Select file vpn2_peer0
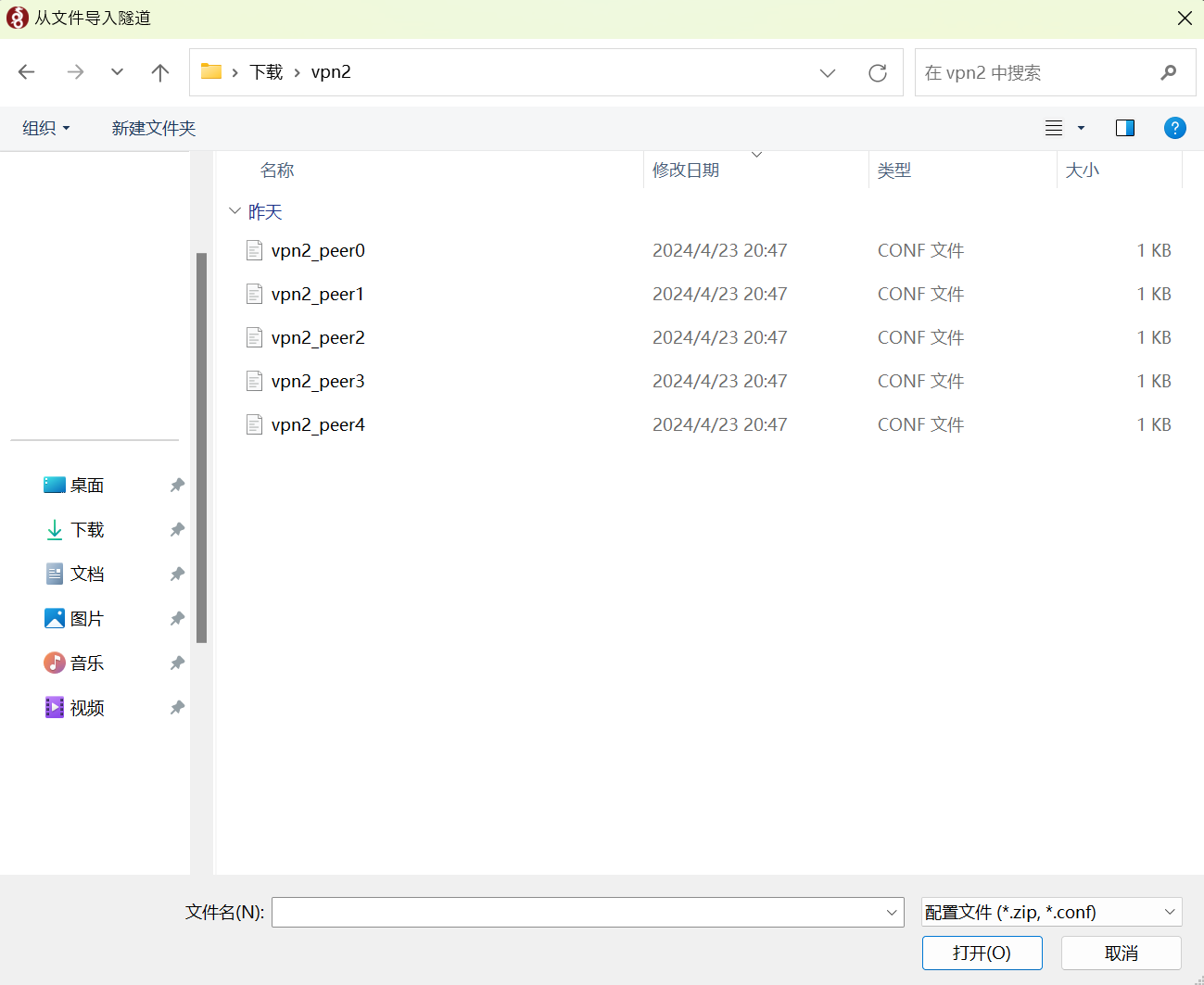The height and width of the screenshot is (985, 1204). click(x=318, y=250)
